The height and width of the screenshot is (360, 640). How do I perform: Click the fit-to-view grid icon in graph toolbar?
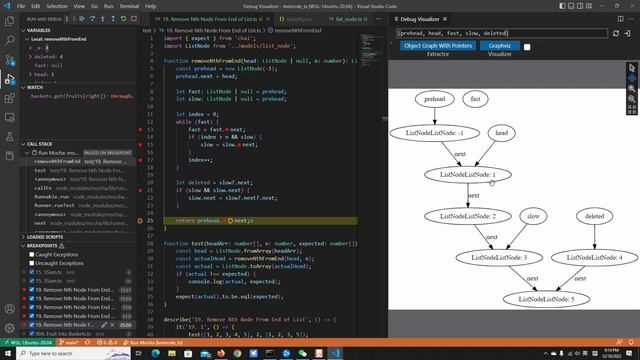click(x=632, y=109)
